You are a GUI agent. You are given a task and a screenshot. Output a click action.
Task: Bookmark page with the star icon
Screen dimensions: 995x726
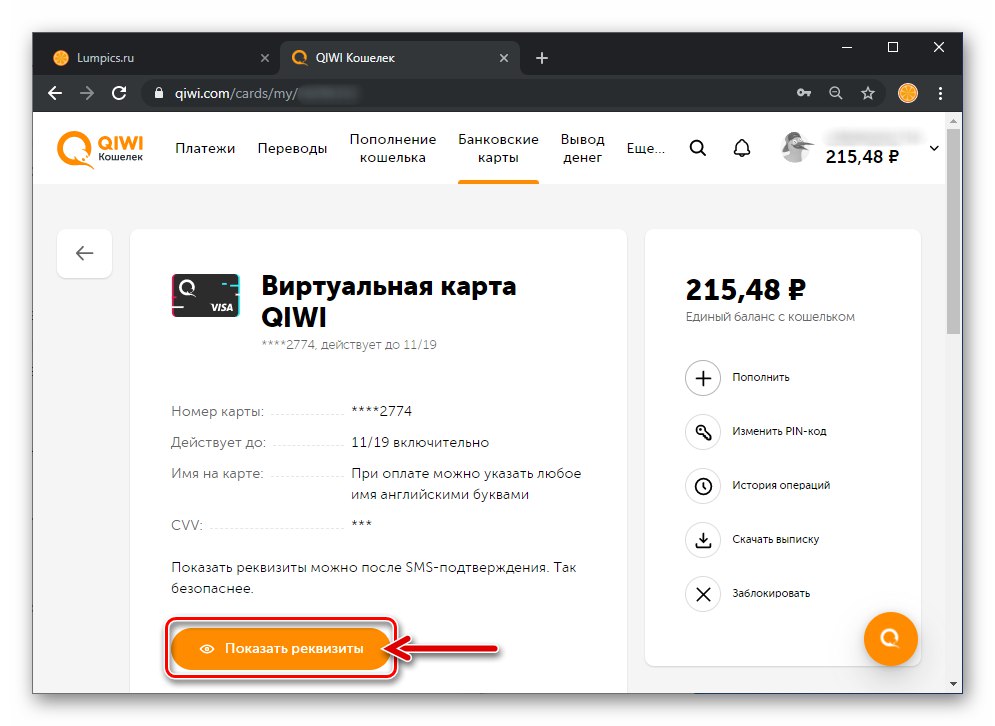click(x=867, y=93)
